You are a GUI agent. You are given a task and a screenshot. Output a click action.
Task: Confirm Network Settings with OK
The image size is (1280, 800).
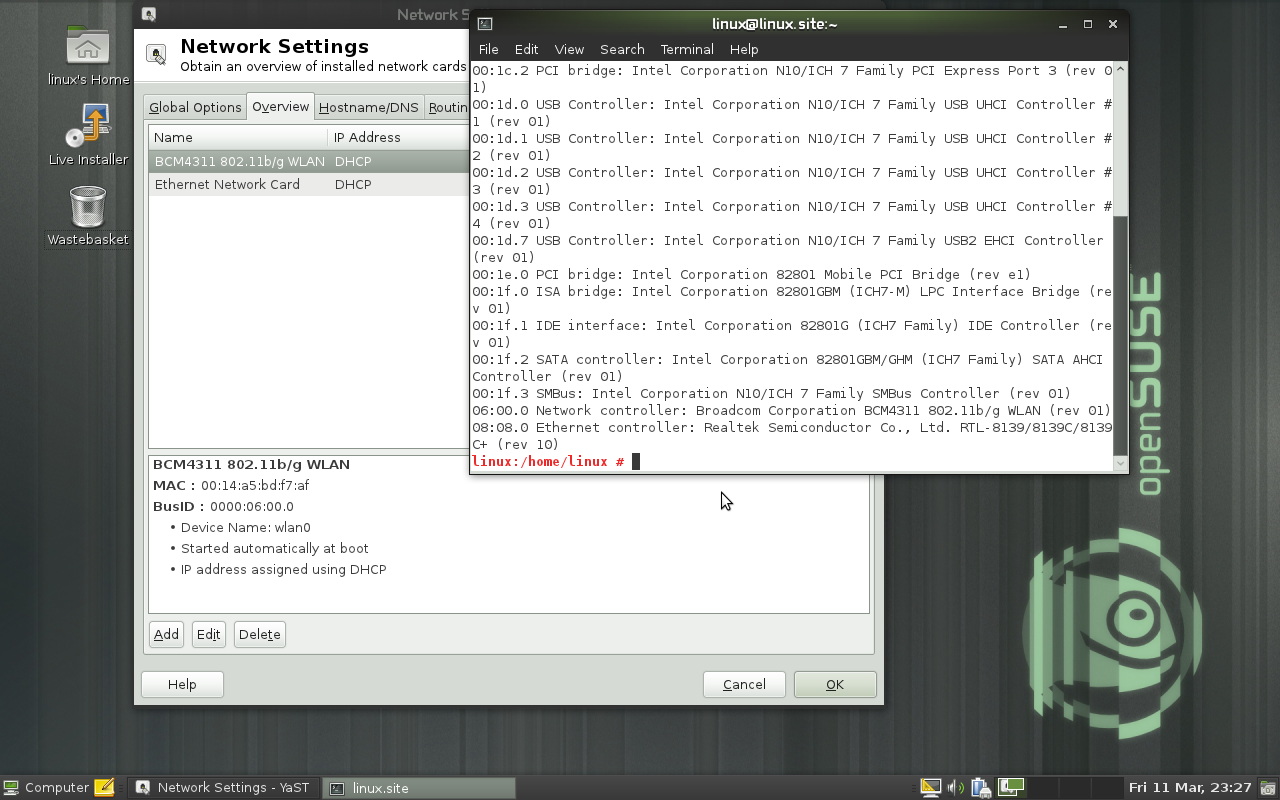[x=835, y=684]
